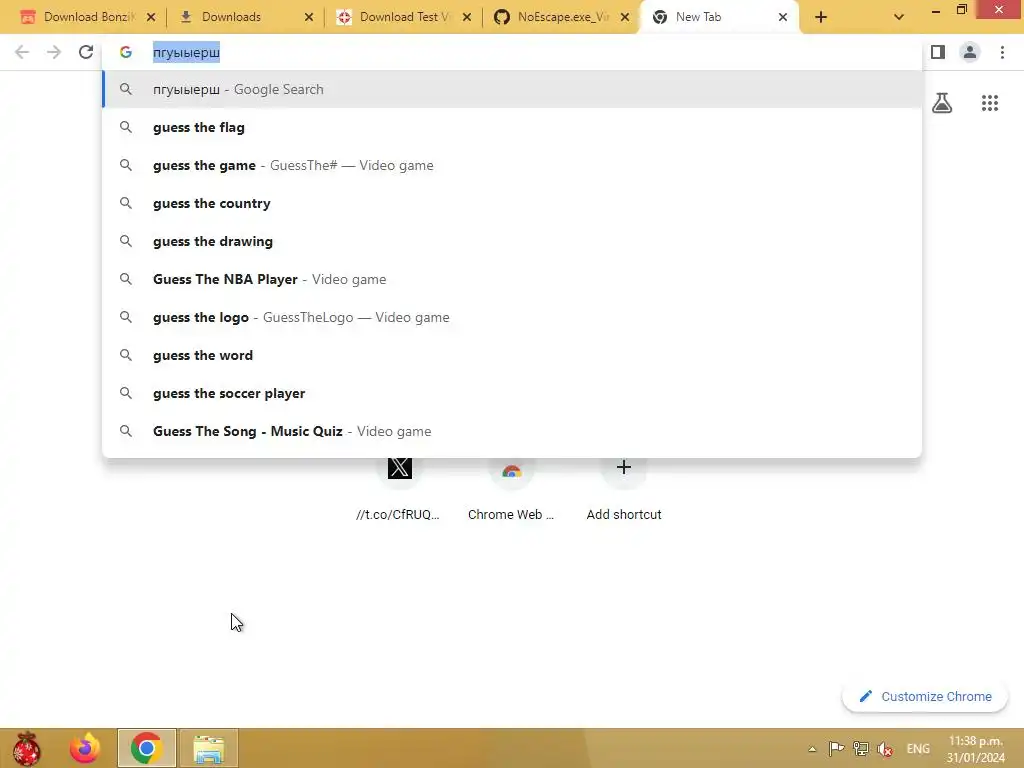This screenshot has height=768, width=1024.
Task: Close the Download Test Virus tab
Action: click(x=467, y=17)
